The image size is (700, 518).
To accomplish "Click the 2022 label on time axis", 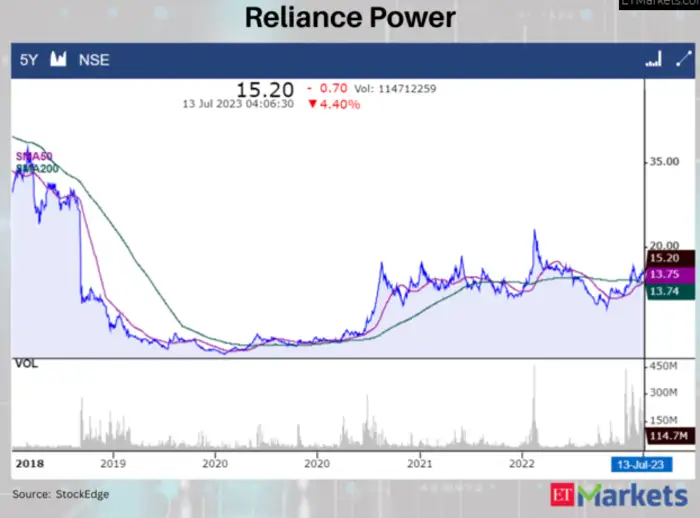I will click(522, 463).
